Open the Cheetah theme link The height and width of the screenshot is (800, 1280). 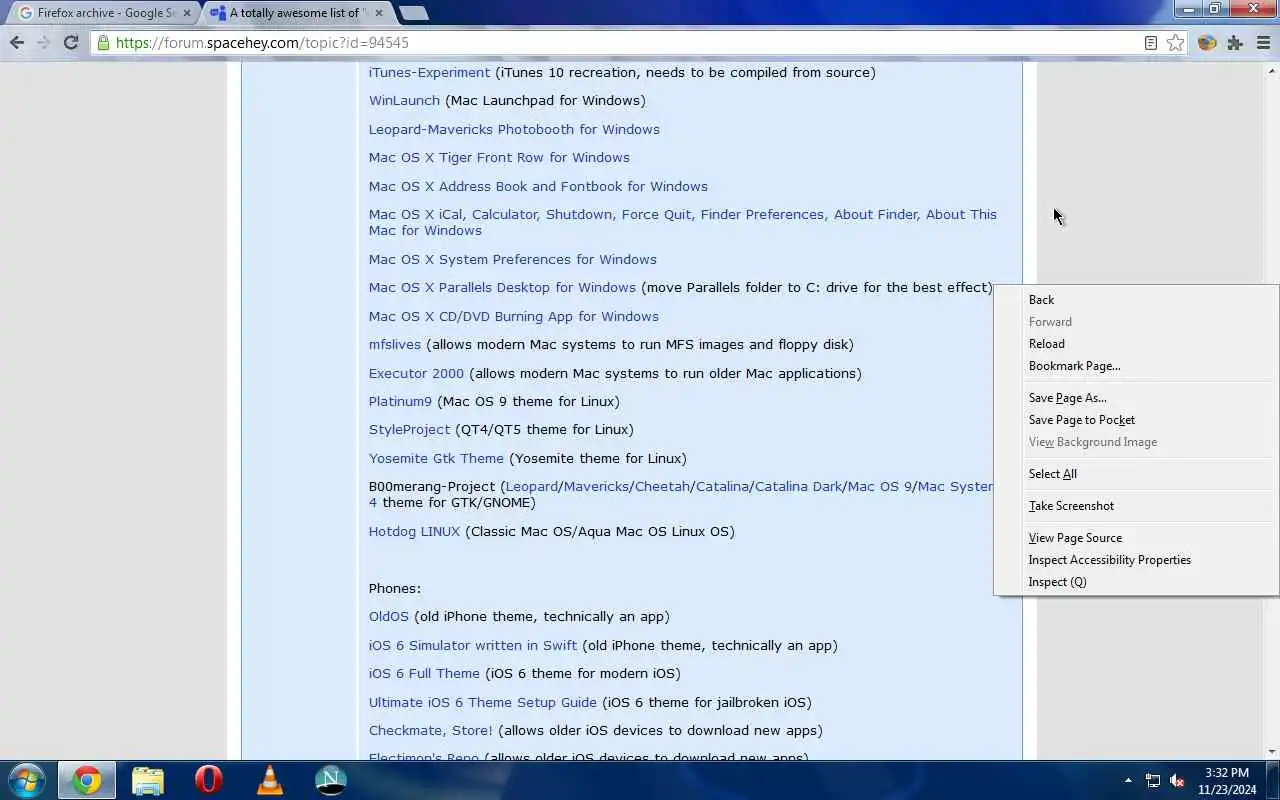tap(662, 486)
